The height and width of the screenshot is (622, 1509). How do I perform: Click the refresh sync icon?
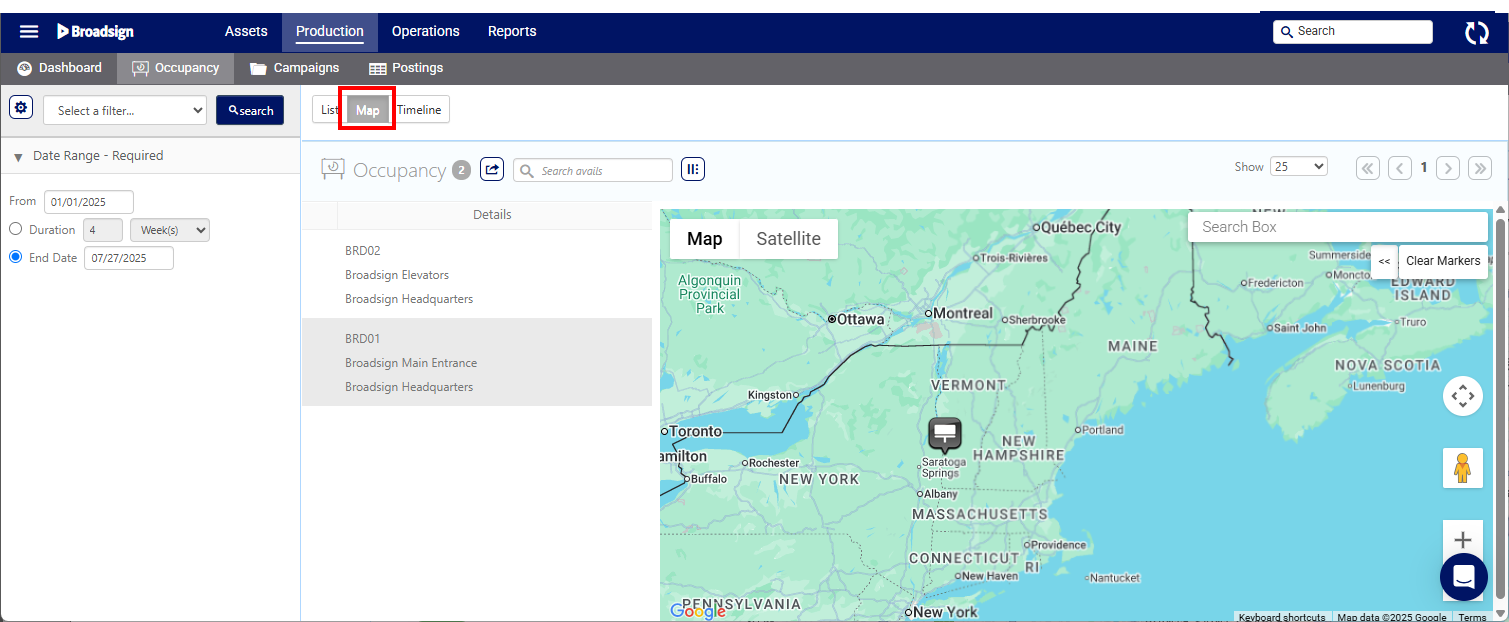coord(1476,32)
